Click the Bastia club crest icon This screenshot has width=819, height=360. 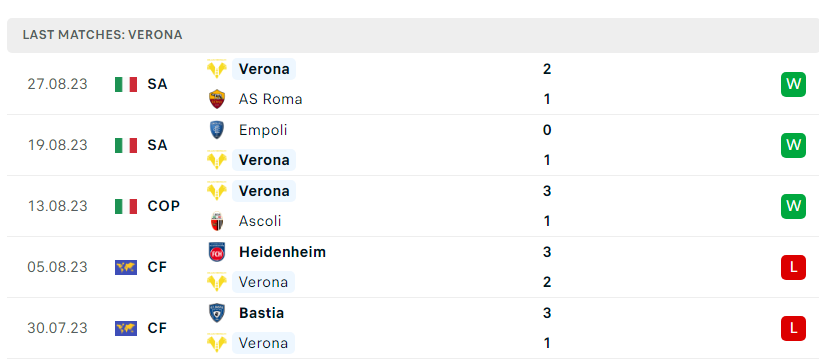pos(217,313)
